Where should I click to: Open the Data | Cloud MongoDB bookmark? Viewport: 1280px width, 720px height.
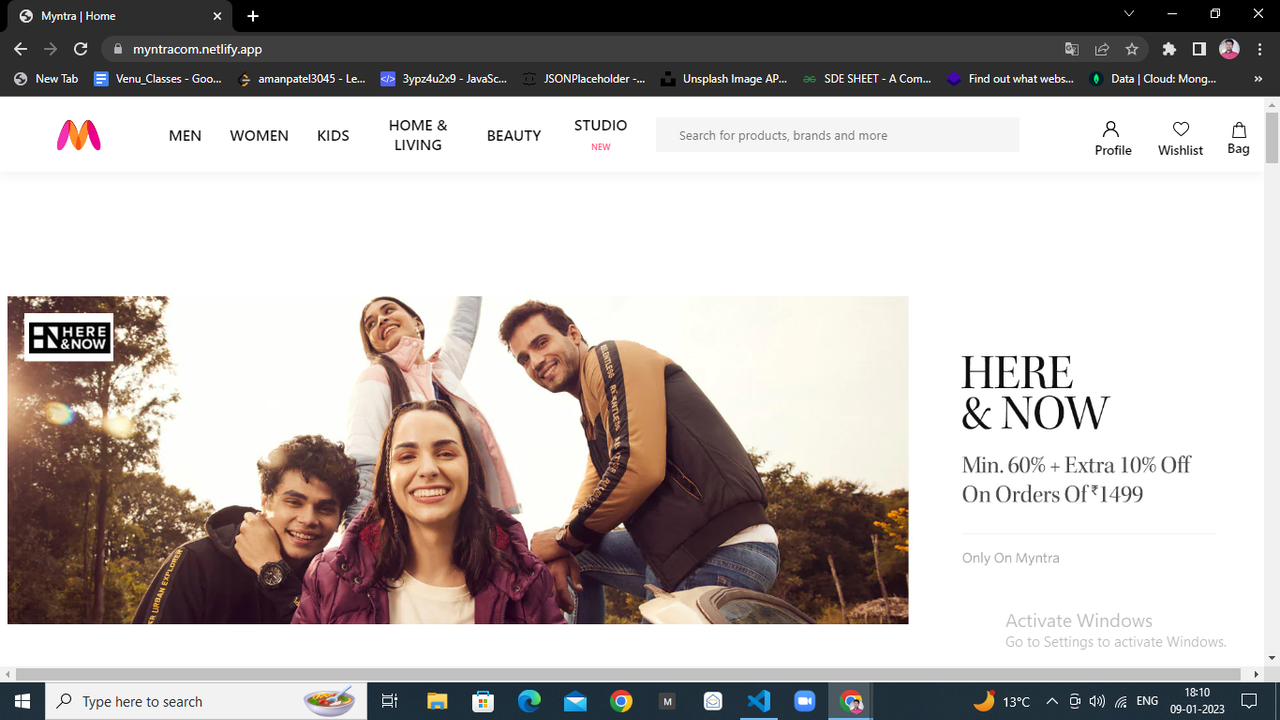pyautogui.click(x=1153, y=78)
